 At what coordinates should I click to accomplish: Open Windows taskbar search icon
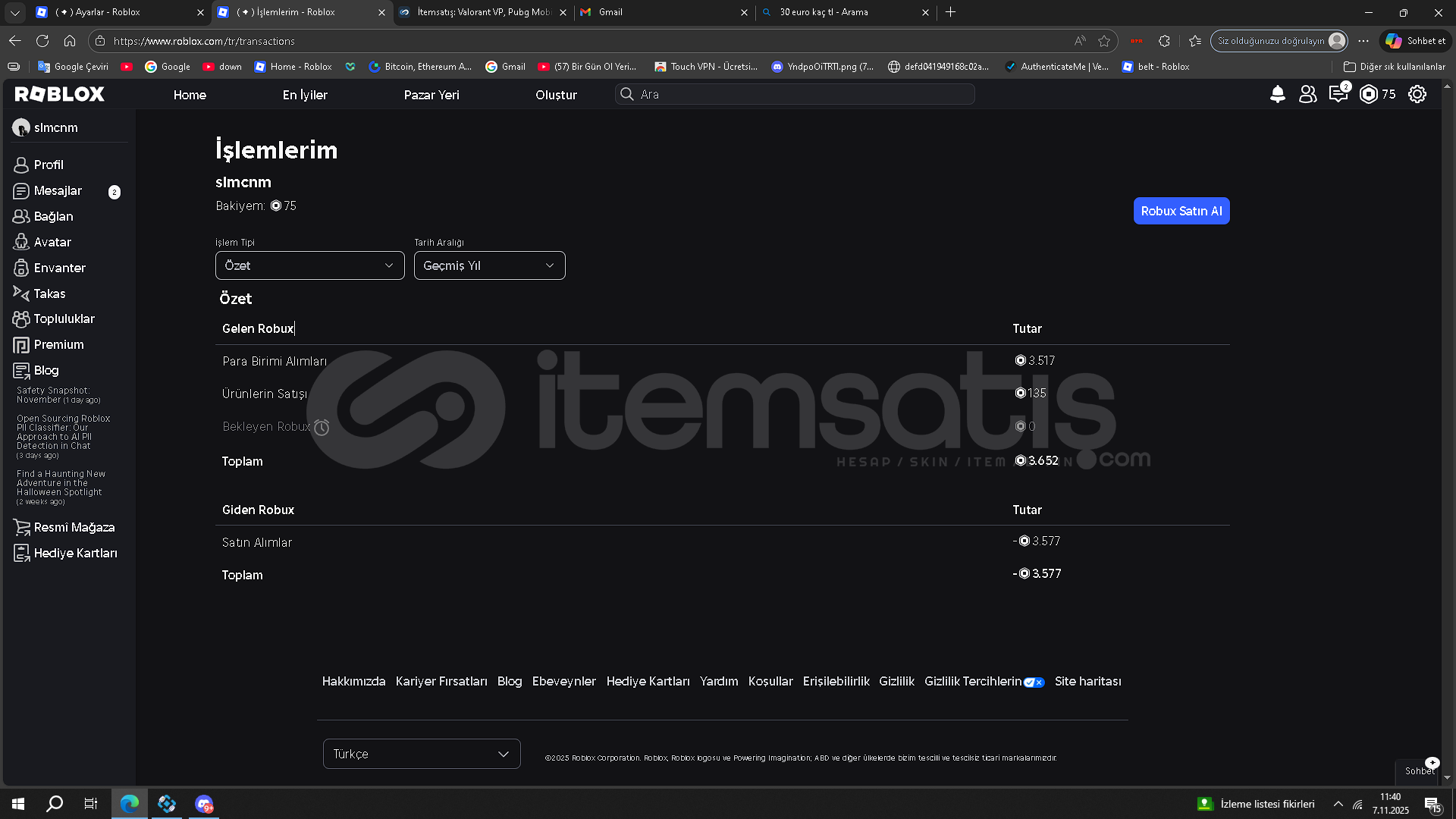[x=55, y=804]
